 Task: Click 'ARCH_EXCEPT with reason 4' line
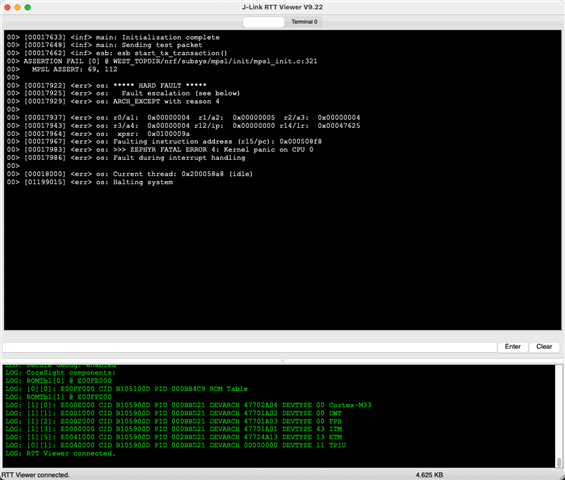coord(113,102)
